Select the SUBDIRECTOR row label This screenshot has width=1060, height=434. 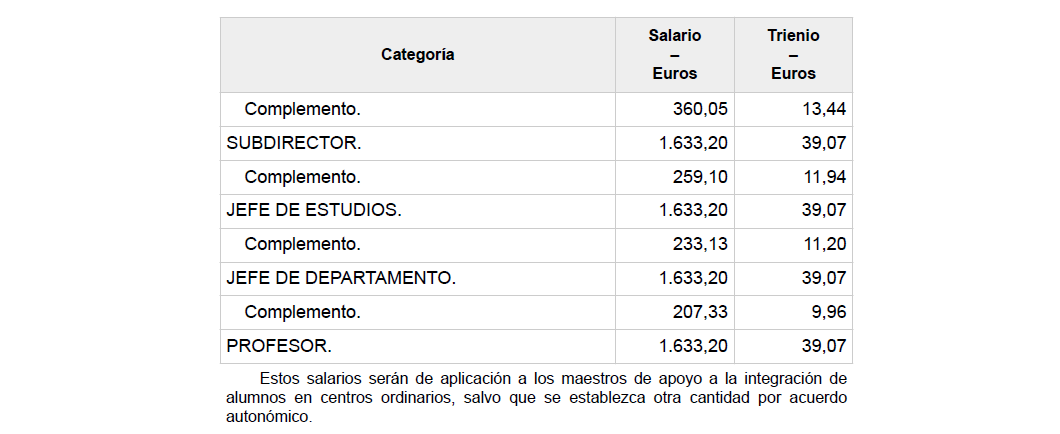(294, 143)
